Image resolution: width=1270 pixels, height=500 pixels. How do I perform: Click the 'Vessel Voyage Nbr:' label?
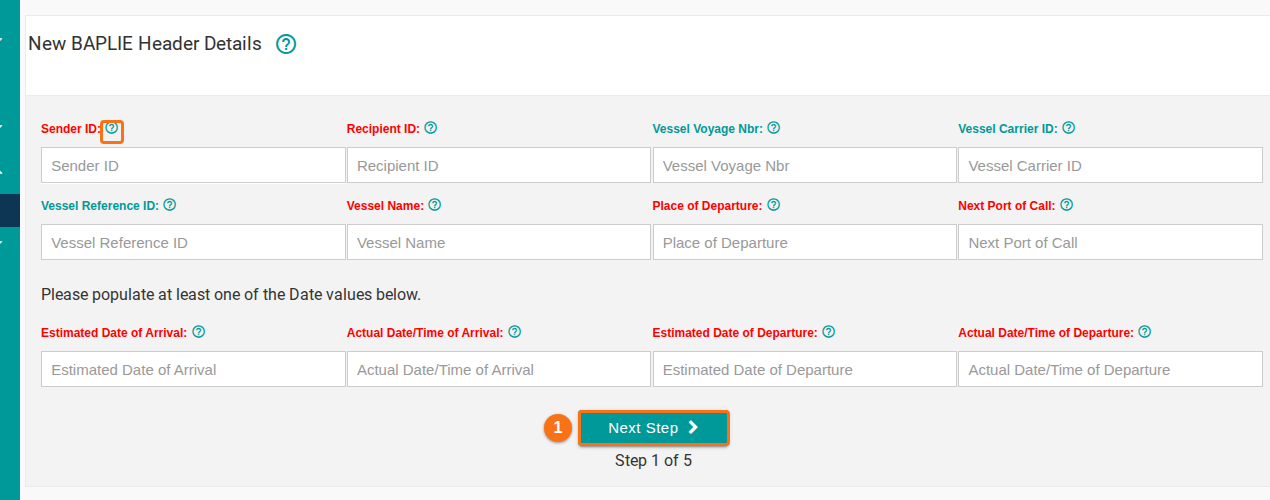pyautogui.click(x=708, y=129)
